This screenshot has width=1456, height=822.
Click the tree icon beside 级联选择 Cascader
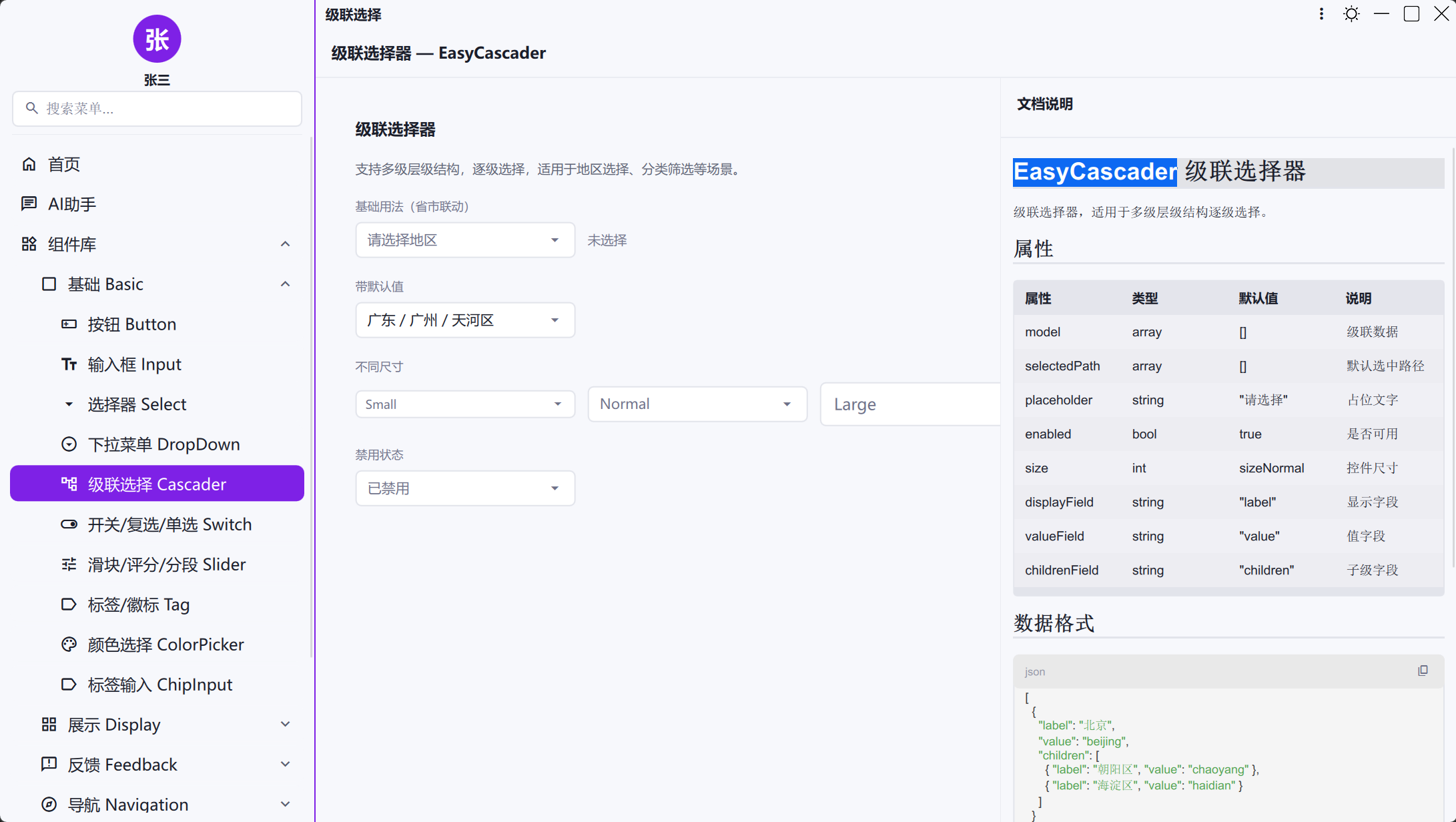point(69,484)
